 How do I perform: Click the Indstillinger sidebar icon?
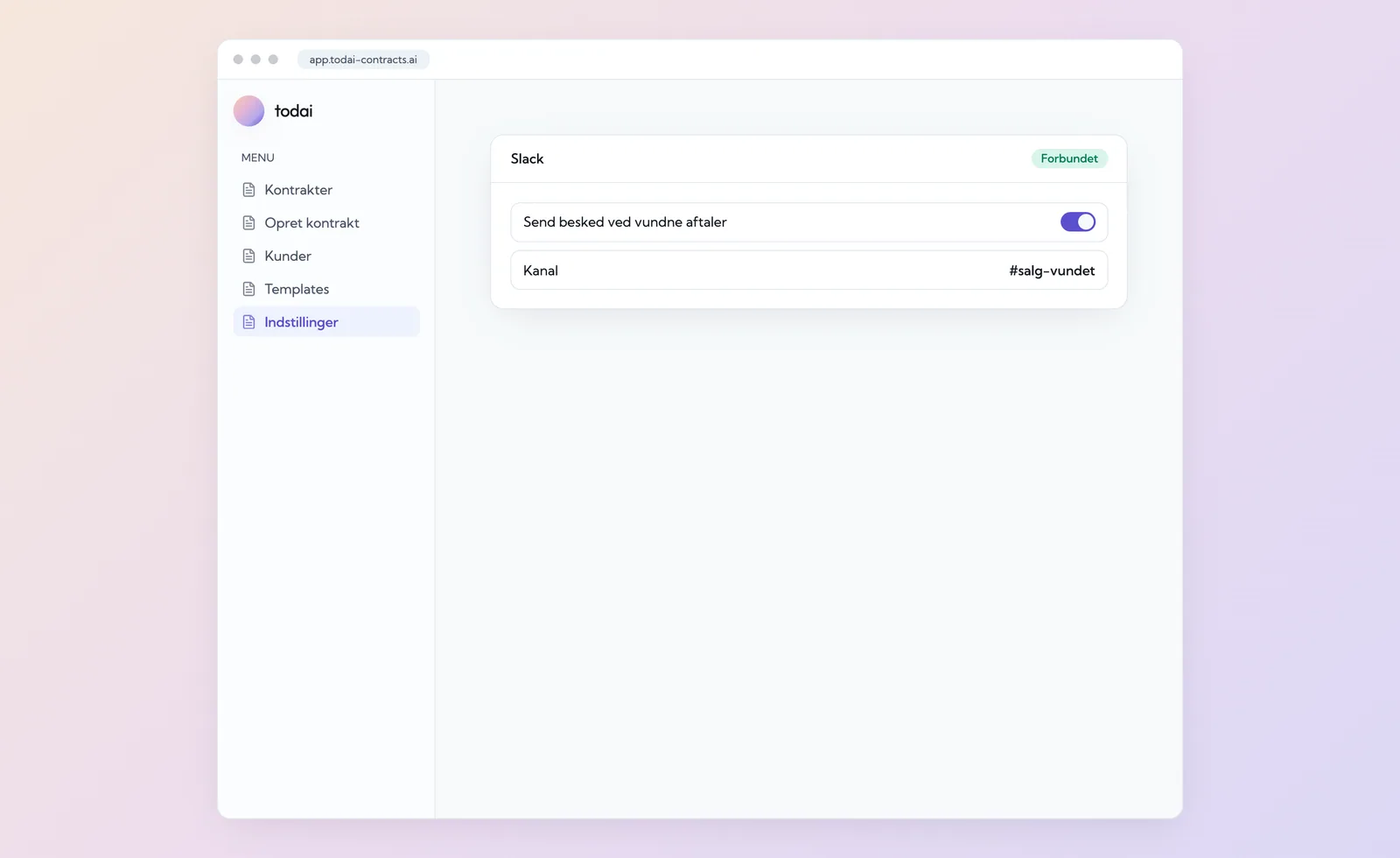click(x=248, y=322)
